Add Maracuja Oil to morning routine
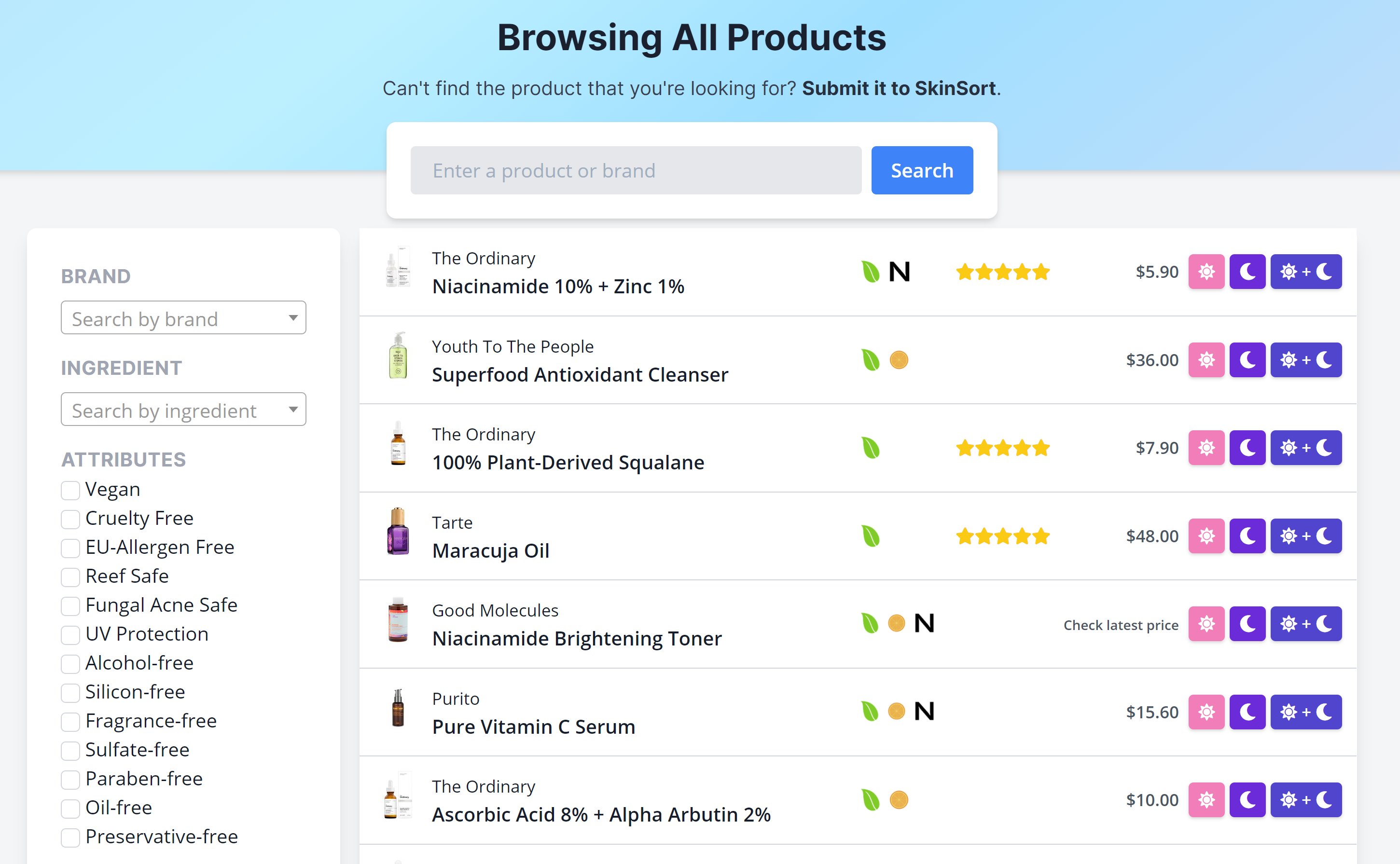The height and width of the screenshot is (864, 1400). [x=1206, y=536]
